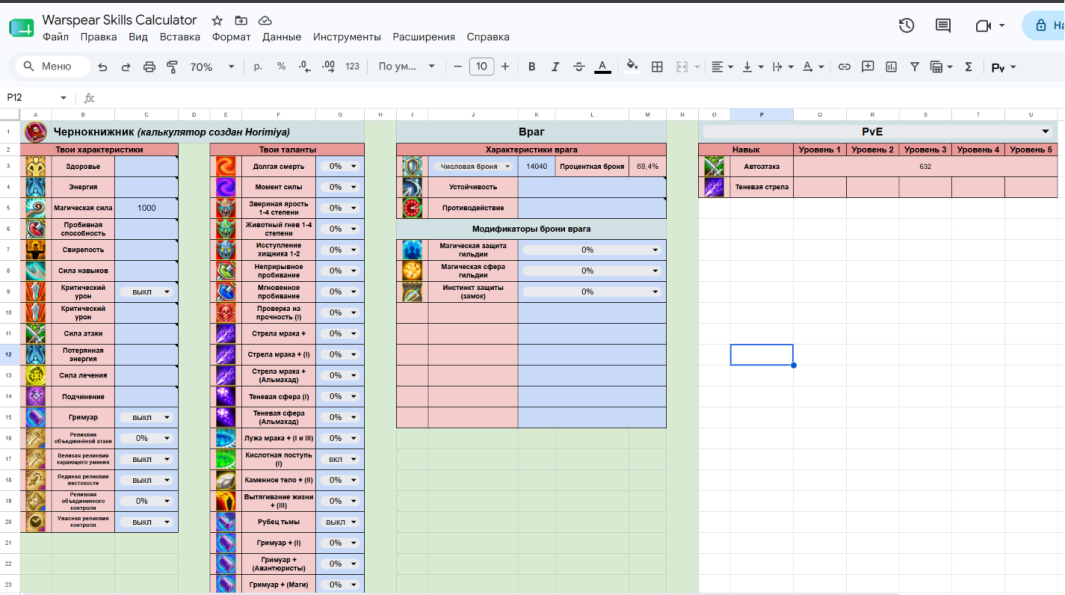Click the font size input field
Screen dimensions: 1065x595
tap(481, 67)
